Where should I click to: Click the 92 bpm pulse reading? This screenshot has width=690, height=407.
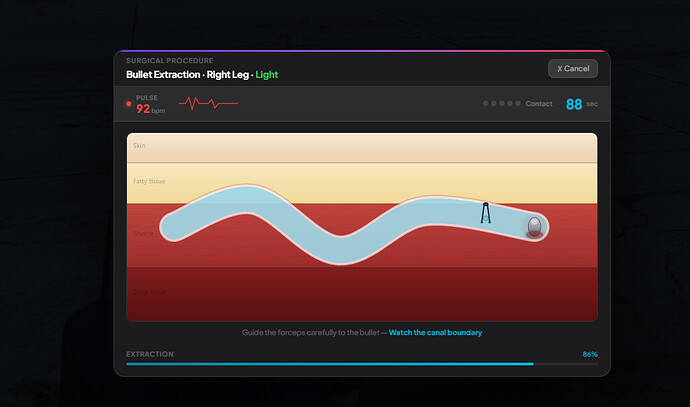point(150,109)
